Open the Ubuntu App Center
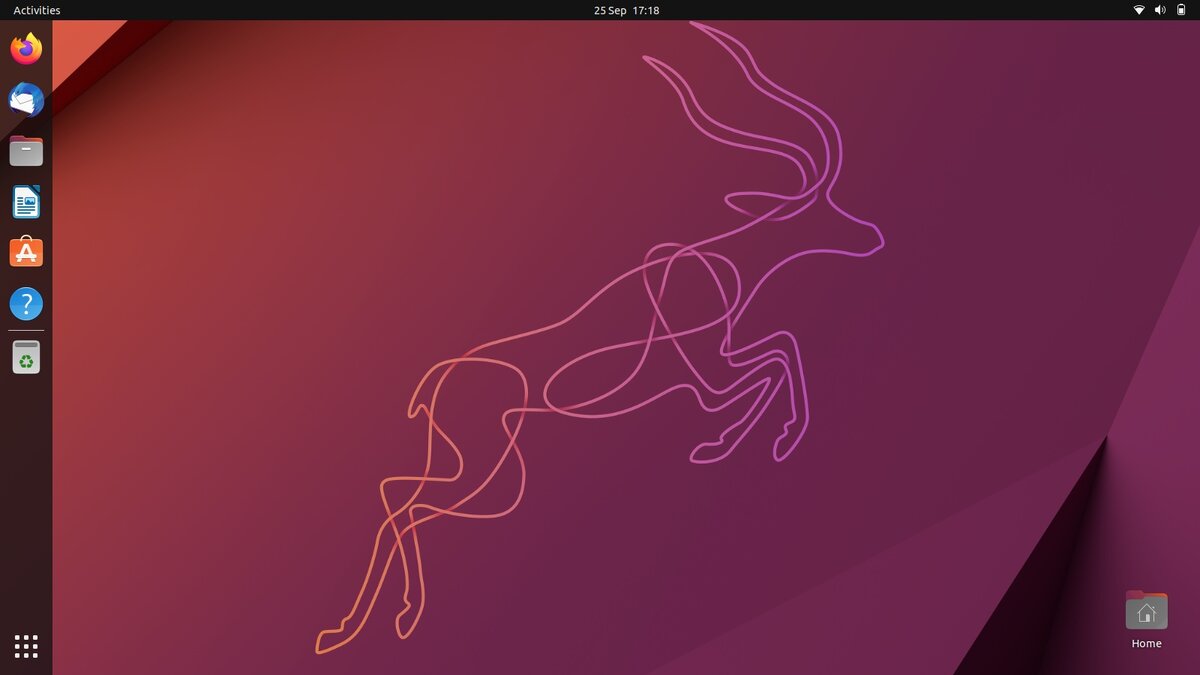Image resolution: width=1200 pixels, height=675 pixels. point(25,252)
